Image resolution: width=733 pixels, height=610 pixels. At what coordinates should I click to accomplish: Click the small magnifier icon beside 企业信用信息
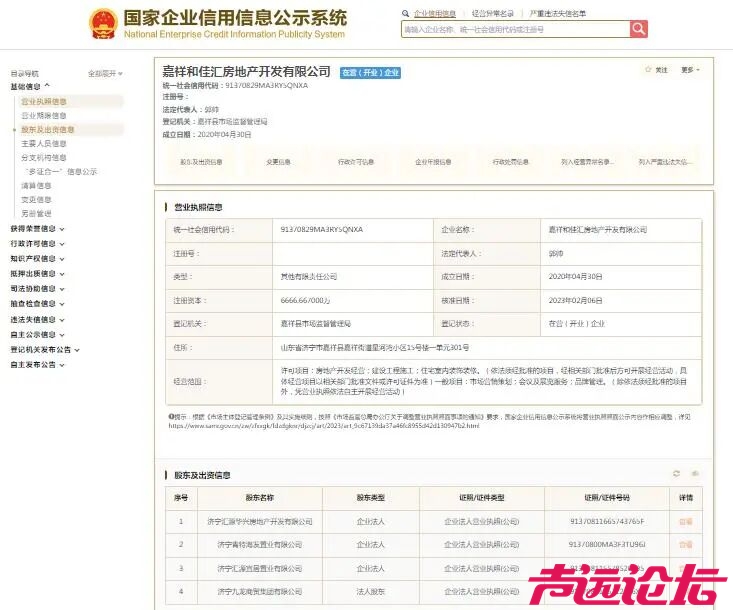click(405, 14)
